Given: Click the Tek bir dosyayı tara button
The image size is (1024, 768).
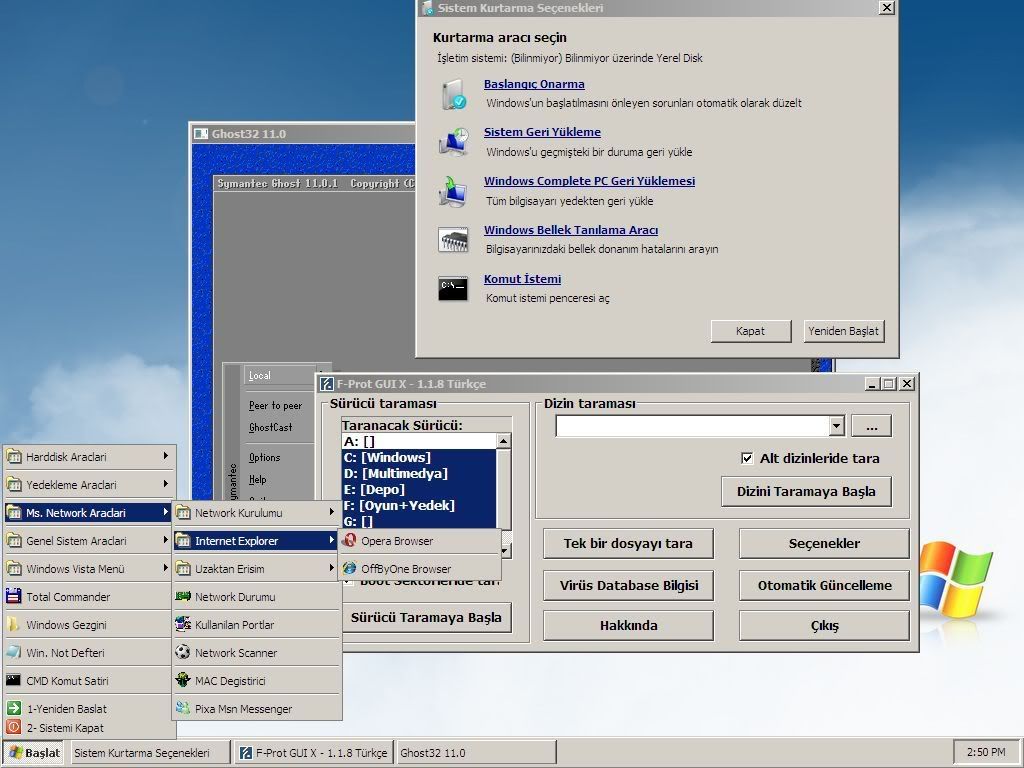Looking at the screenshot, I should (x=628, y=543).
